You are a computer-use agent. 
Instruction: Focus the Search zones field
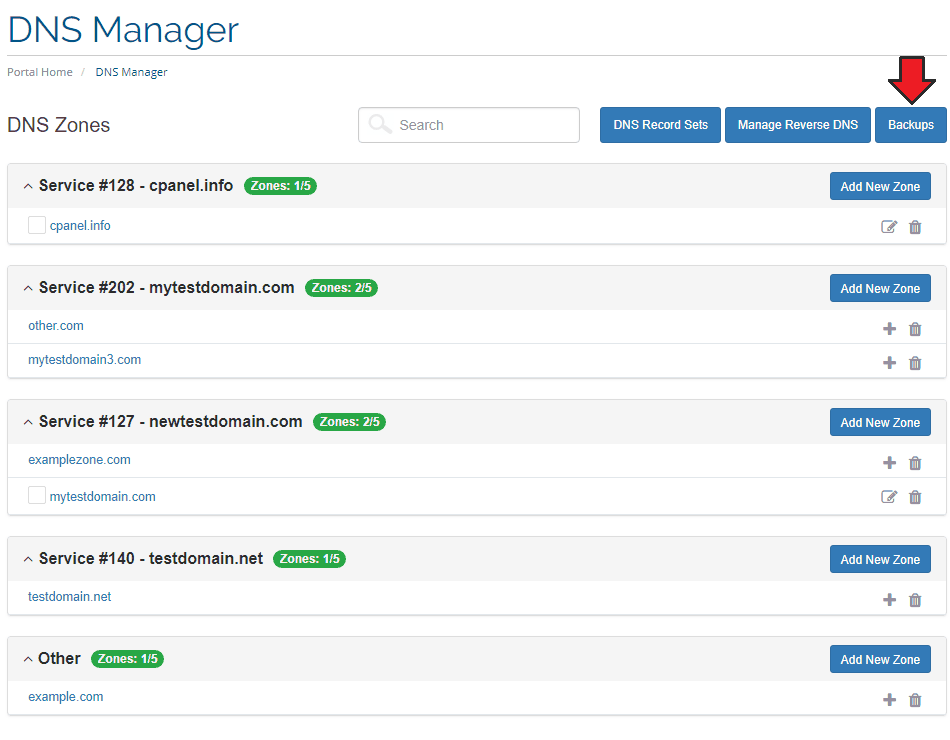click(x=469, y=125)
